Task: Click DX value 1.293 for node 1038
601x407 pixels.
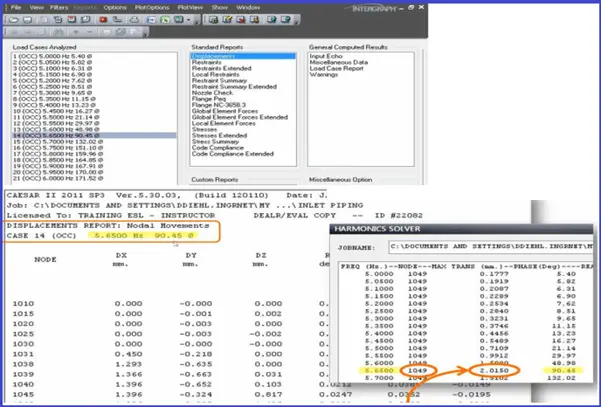Action: (128, 364)
